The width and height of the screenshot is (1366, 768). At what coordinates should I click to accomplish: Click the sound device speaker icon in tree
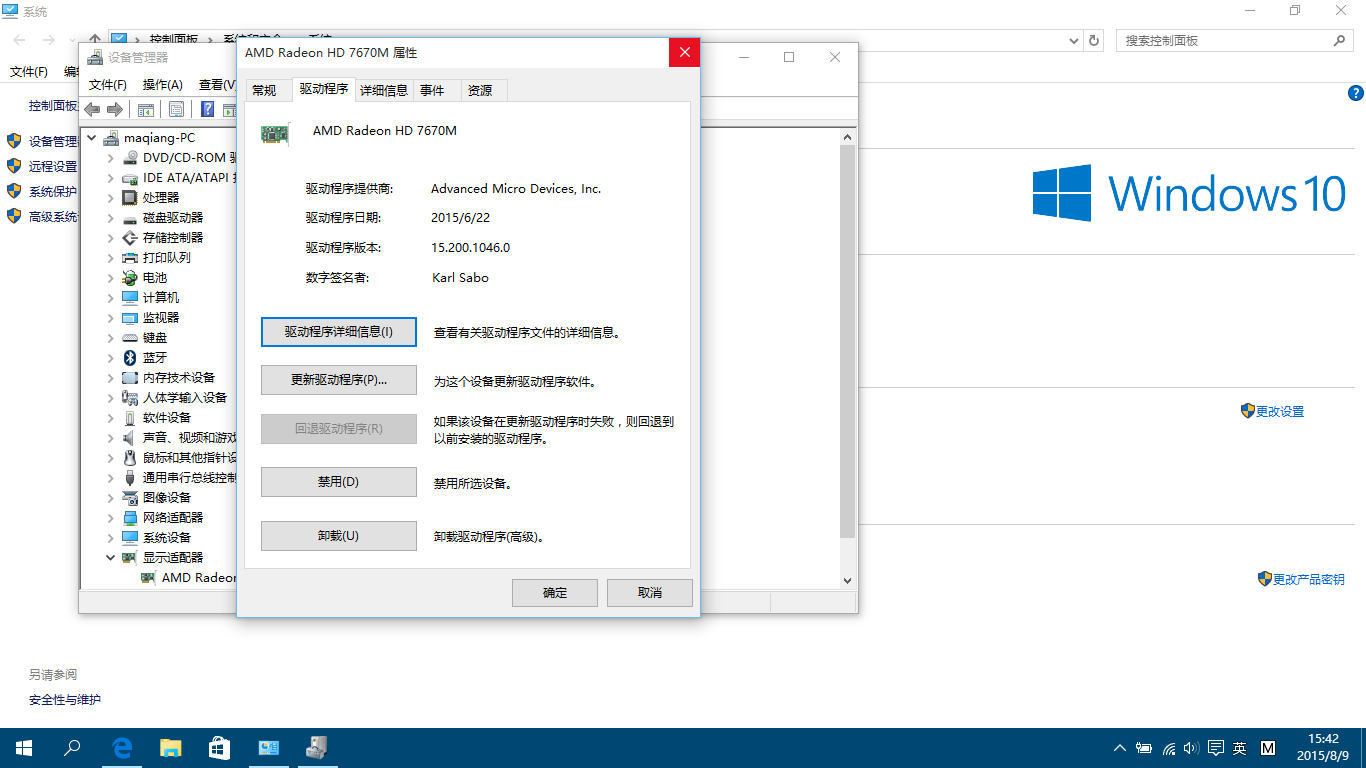coord(130,438)
